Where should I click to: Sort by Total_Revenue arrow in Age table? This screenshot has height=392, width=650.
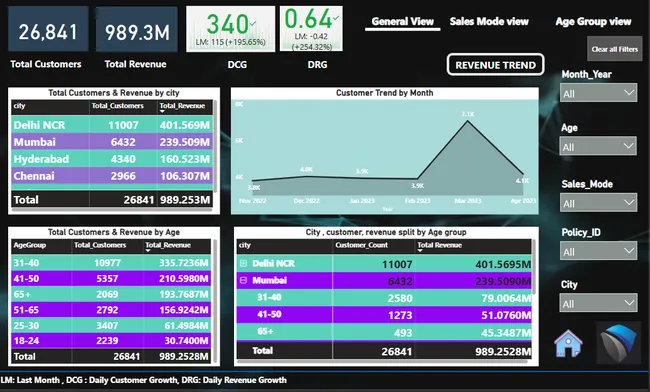pyautogui.click(x=148, y=251)
